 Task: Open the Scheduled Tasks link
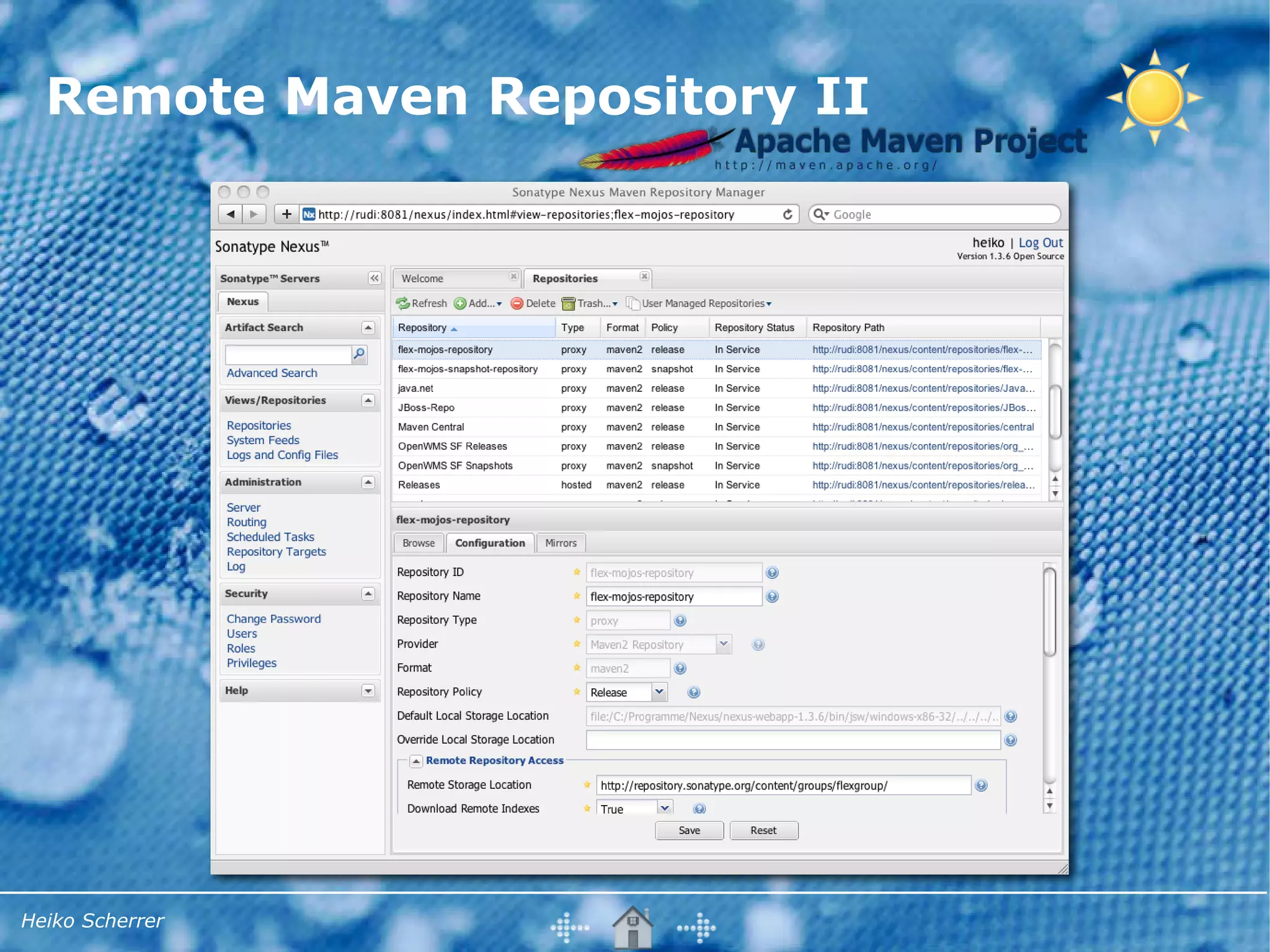270,537
